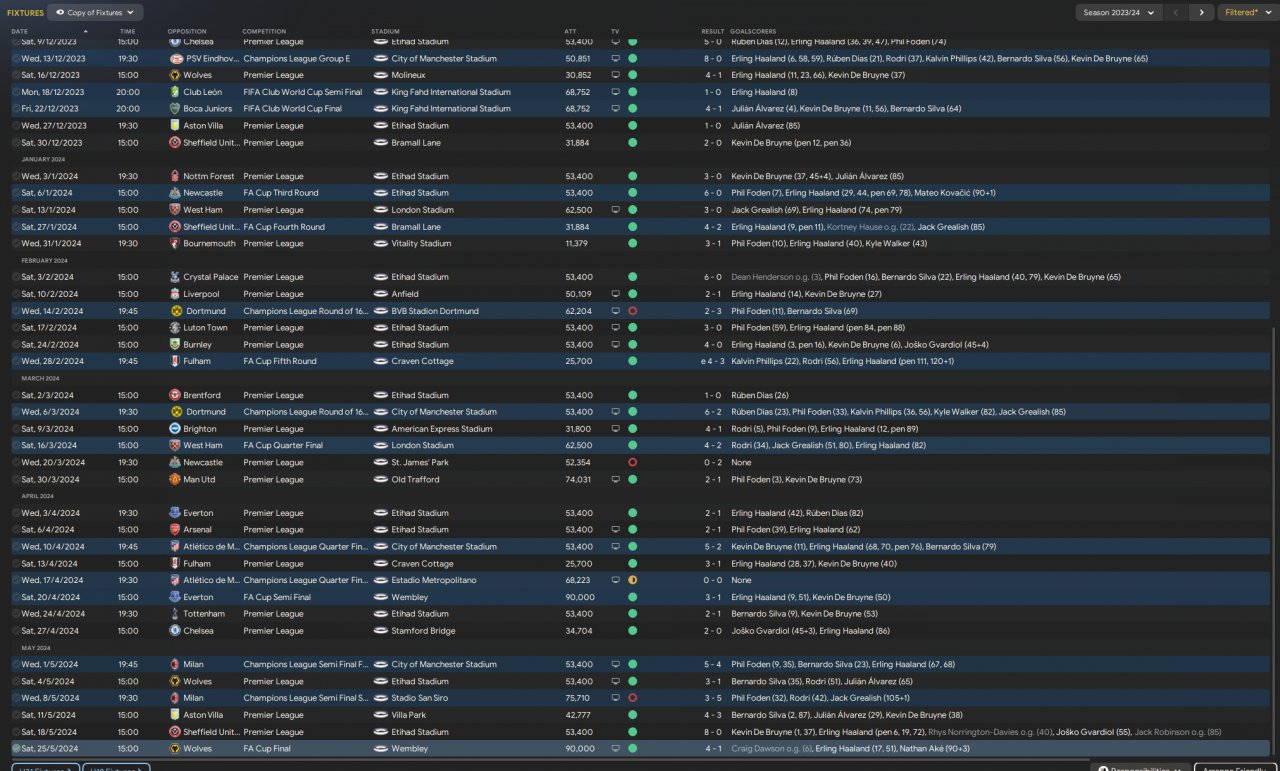The height and width of the screenshot is (771, 1280).
Task: Click the Crystal Palace club badge
Action: [x=175, y=277]
